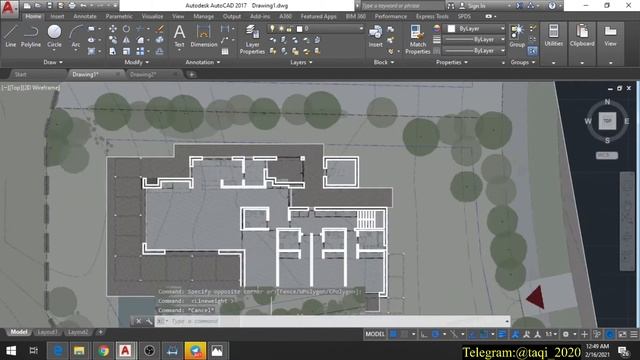Click the WCS label below ViewCube
This screenshot has height=360, width=640.
607,156
